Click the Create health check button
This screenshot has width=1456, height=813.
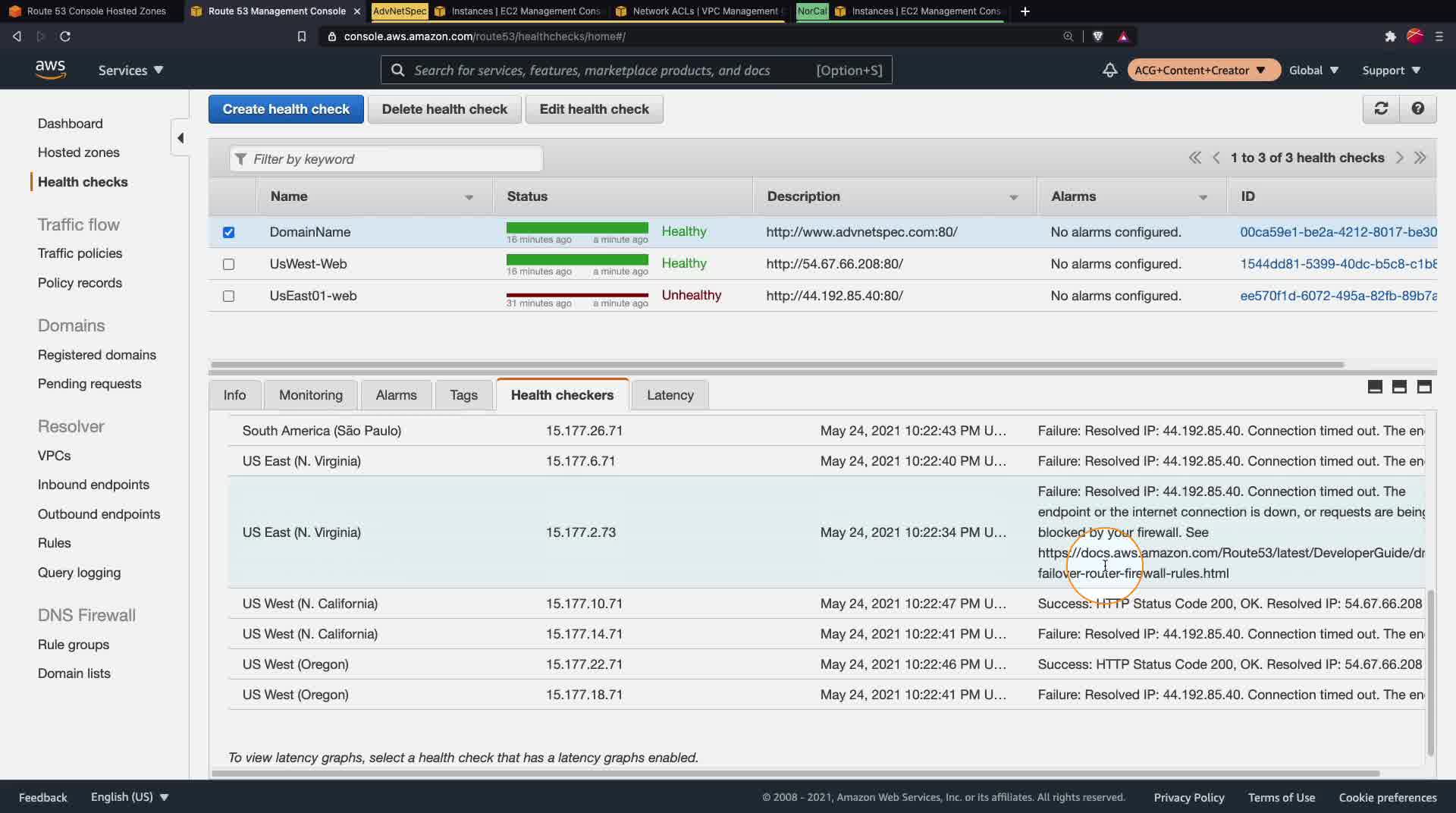[286, 109]
